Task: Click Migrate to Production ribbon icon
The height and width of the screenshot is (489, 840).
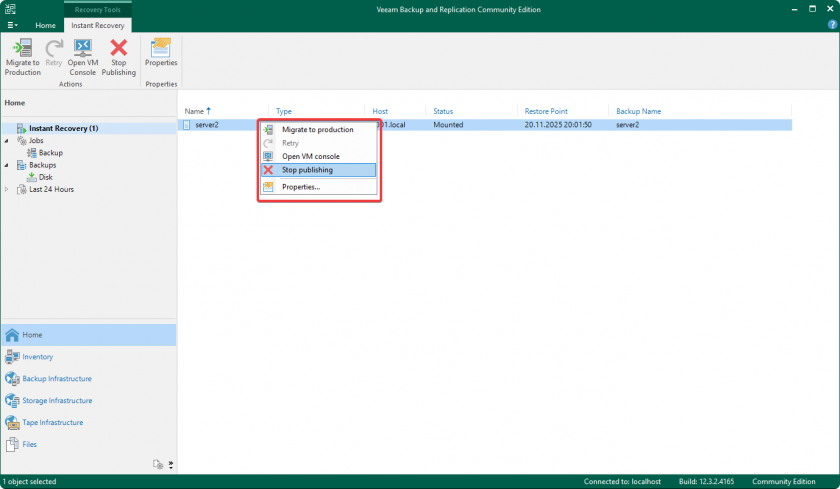Action: pos(22,57)
